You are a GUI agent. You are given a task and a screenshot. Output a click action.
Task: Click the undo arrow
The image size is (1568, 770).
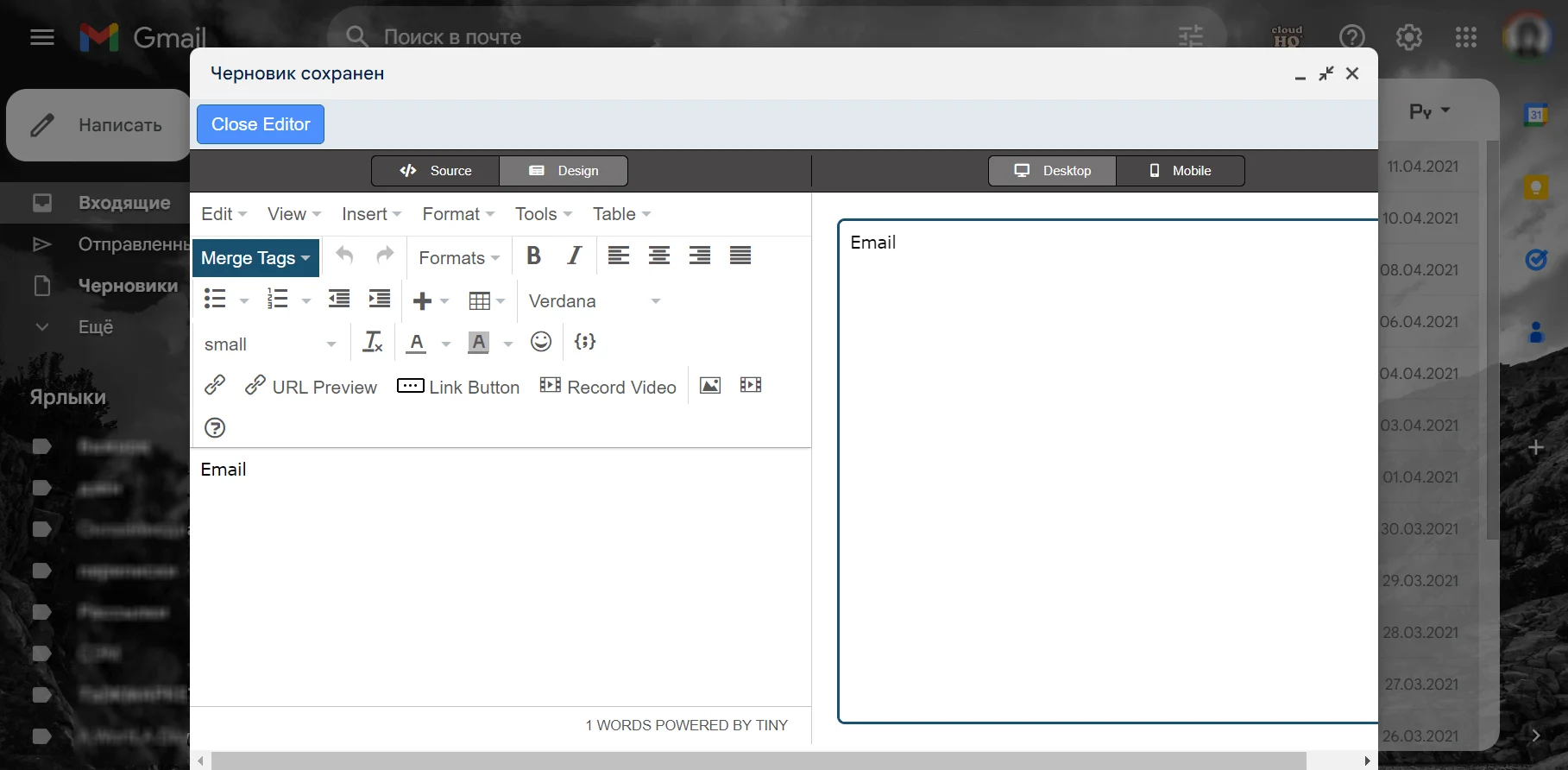pyautogui.click(x=344, y=256)
